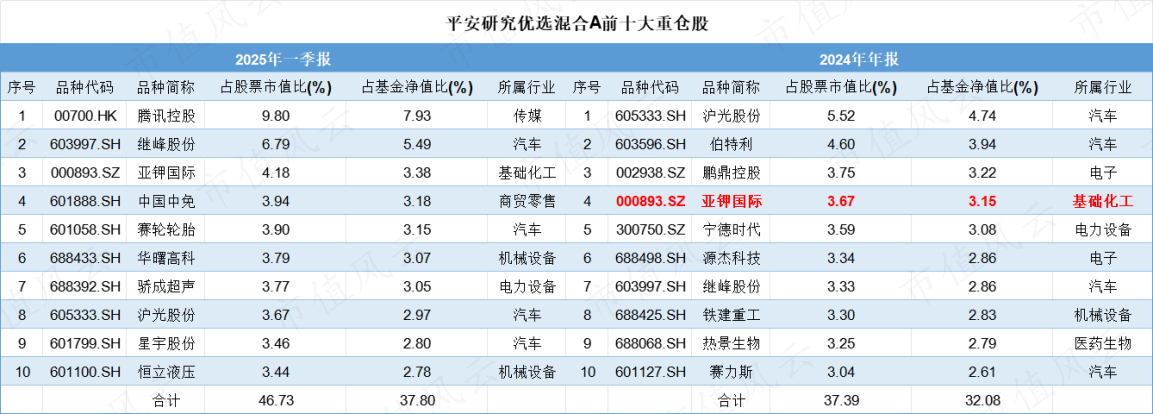Select the 3.07 net value cell
This screenshot has height=414, width=1153.
pos(418,258)
